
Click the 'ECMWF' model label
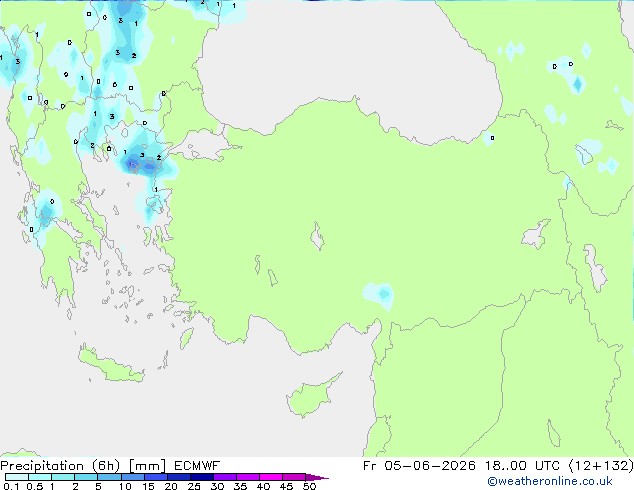click(197, 466)
